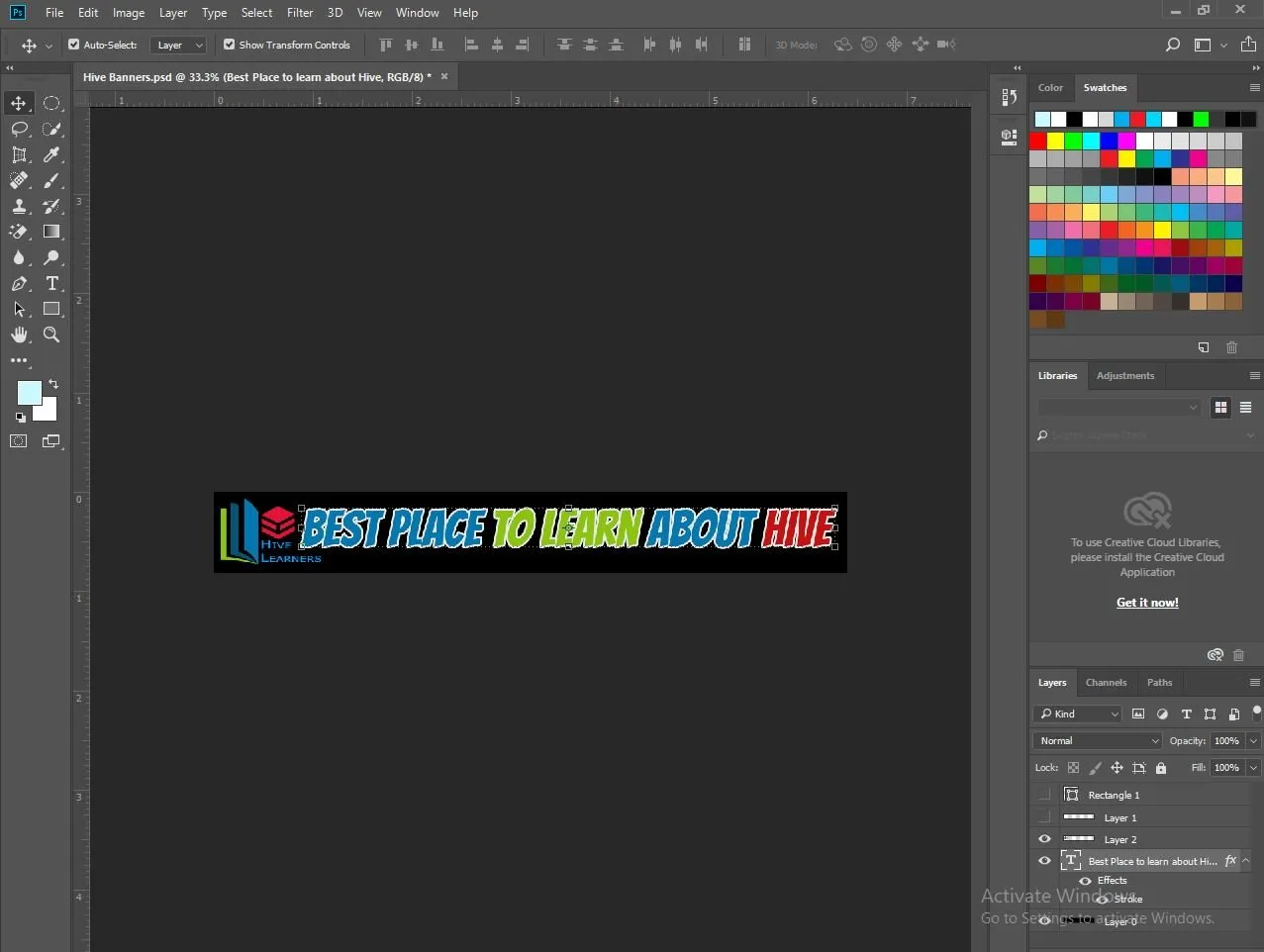
Task: Select the Horizontal Type tool
Action: coord(51,283)
